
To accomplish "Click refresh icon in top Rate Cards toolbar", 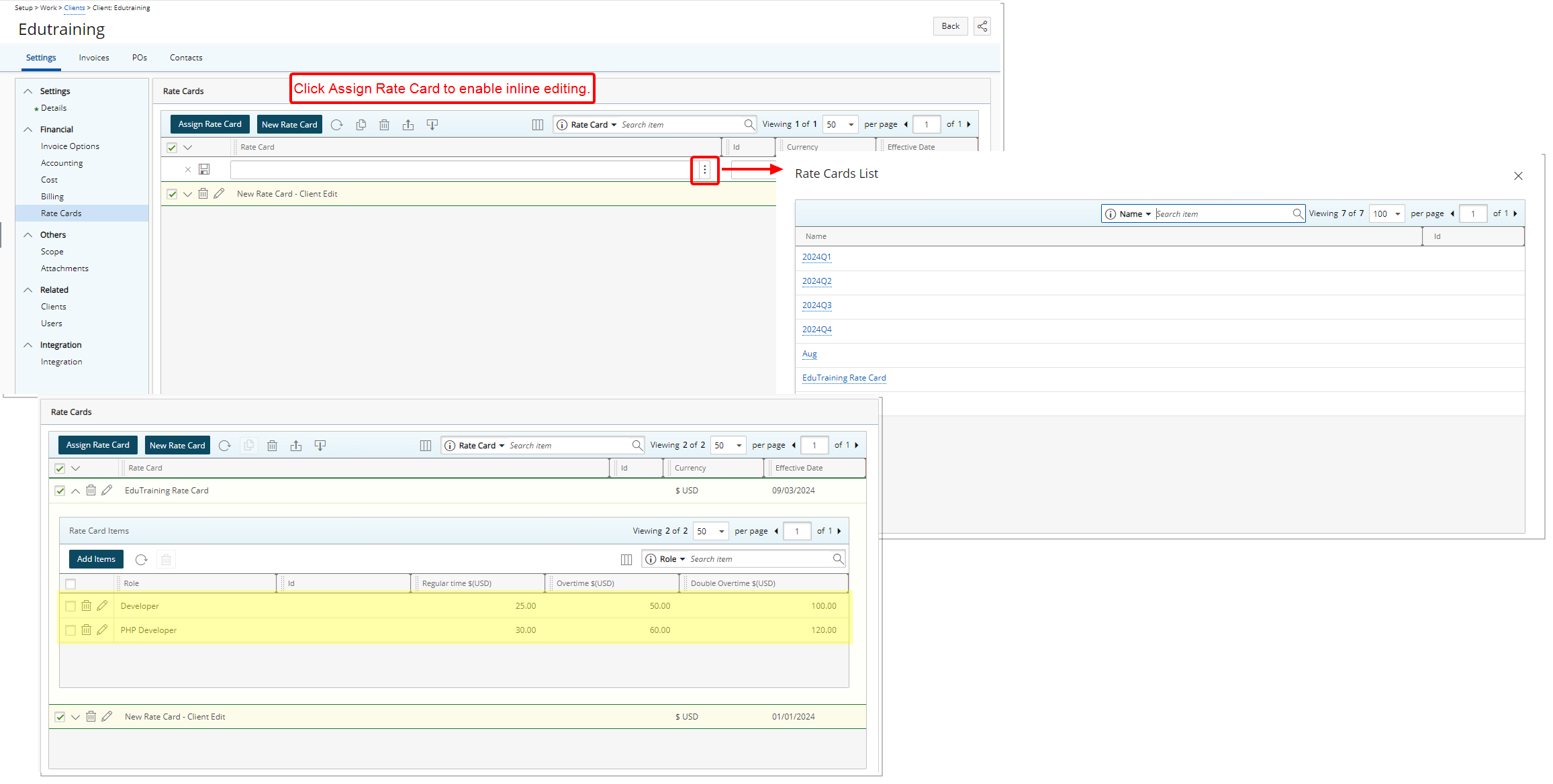I will pyautogui.click(x=337, y=125).
